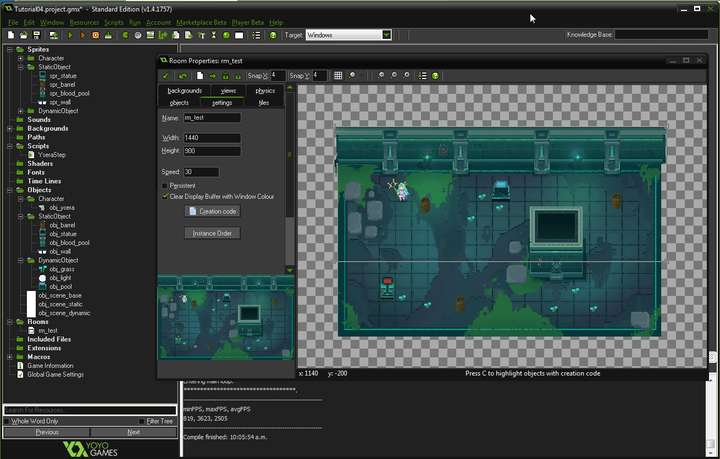Select obj_scene_dynamic in resource tree
This screenshot has width=720, height=459.
(64, 313)
